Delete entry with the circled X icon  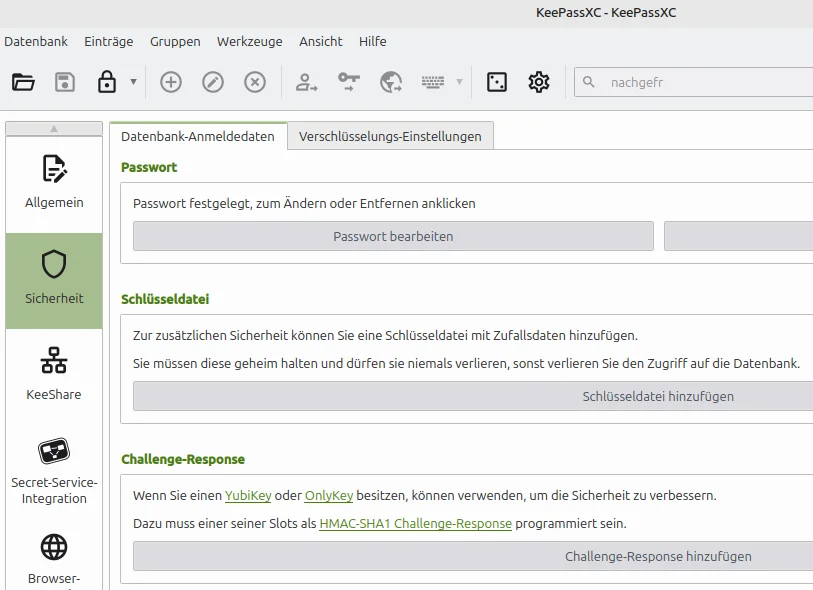255,82
